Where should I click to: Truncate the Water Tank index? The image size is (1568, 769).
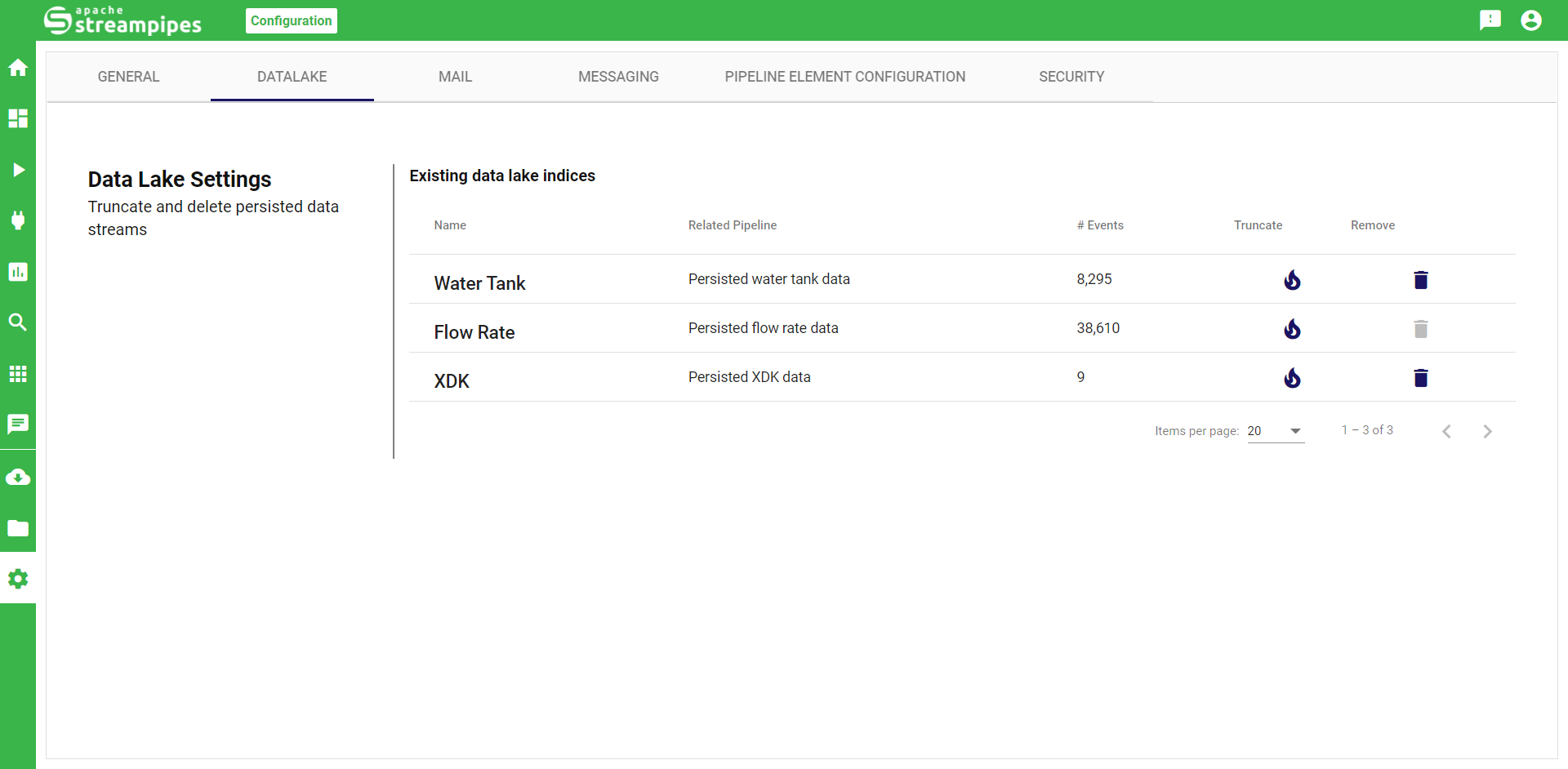[1292, 280]
